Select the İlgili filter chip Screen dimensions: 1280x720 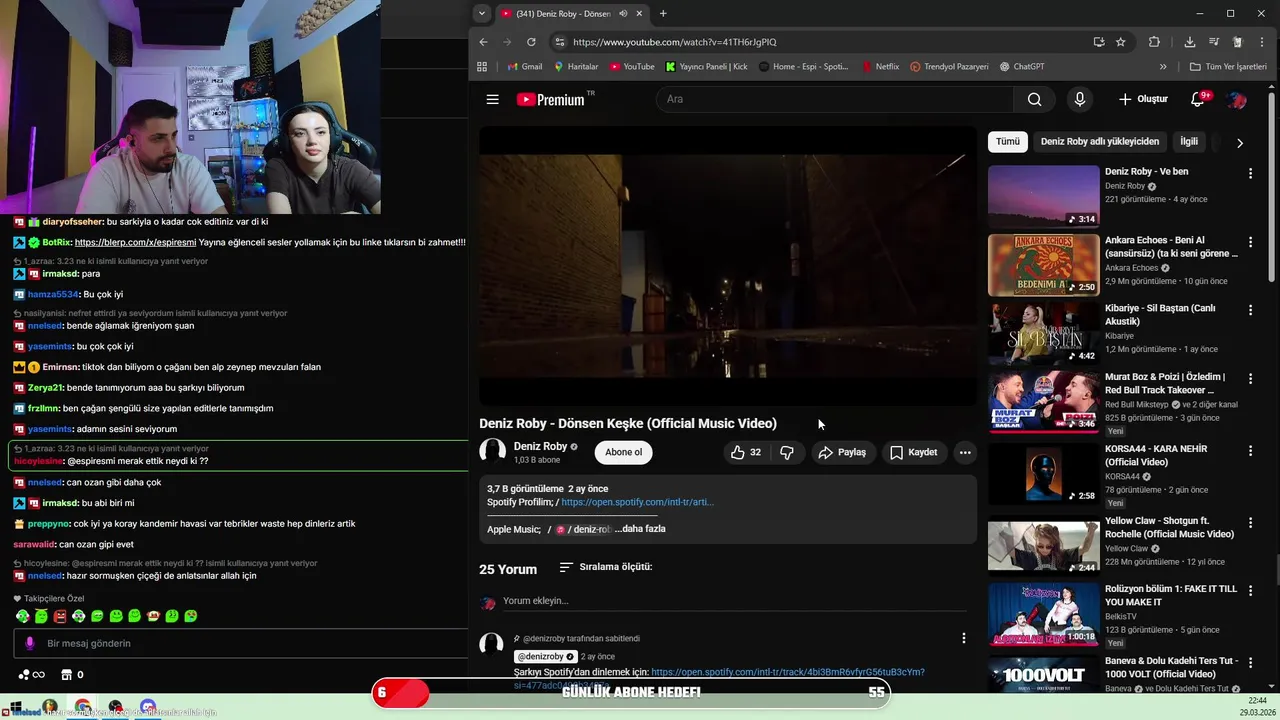[1189, 142]
